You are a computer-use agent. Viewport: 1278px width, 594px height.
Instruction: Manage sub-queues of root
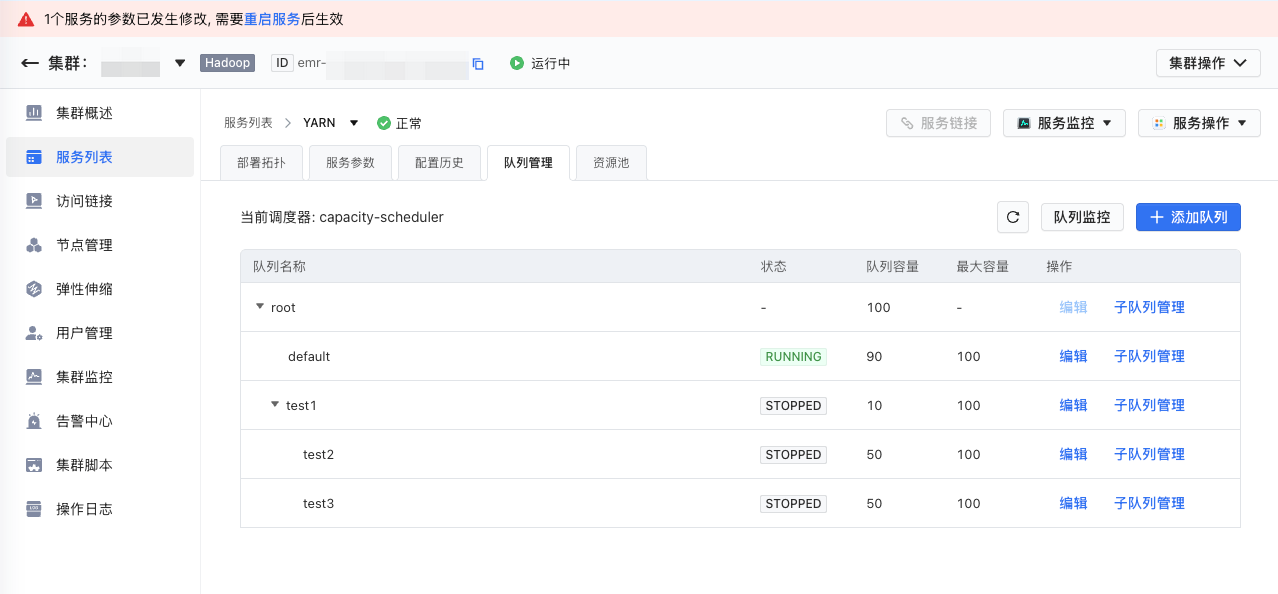(x=1149, y=307)
